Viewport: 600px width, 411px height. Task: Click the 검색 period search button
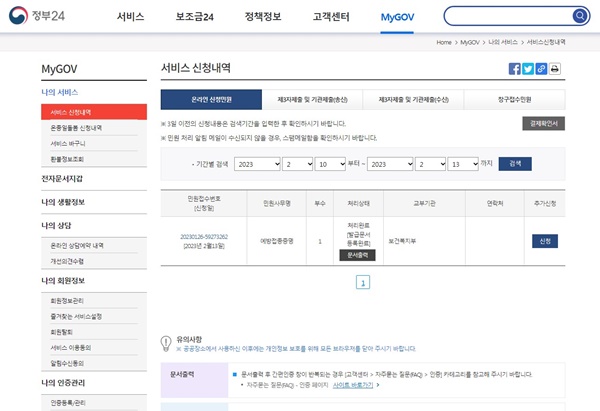click(515, 164)
